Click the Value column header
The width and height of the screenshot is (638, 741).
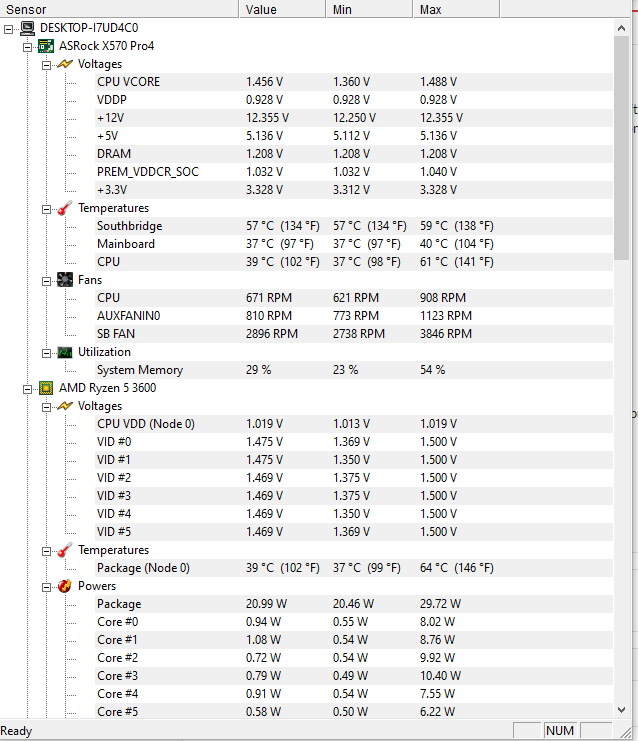283,9
